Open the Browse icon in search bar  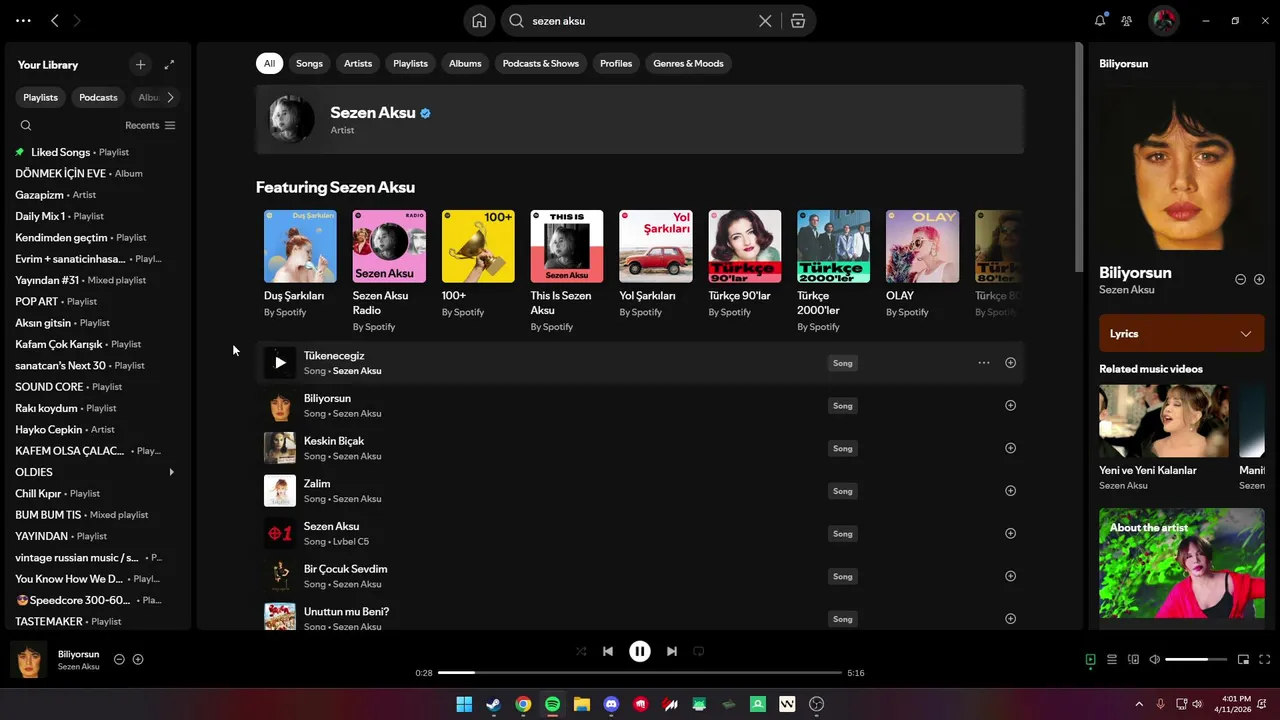click(797, 20)
